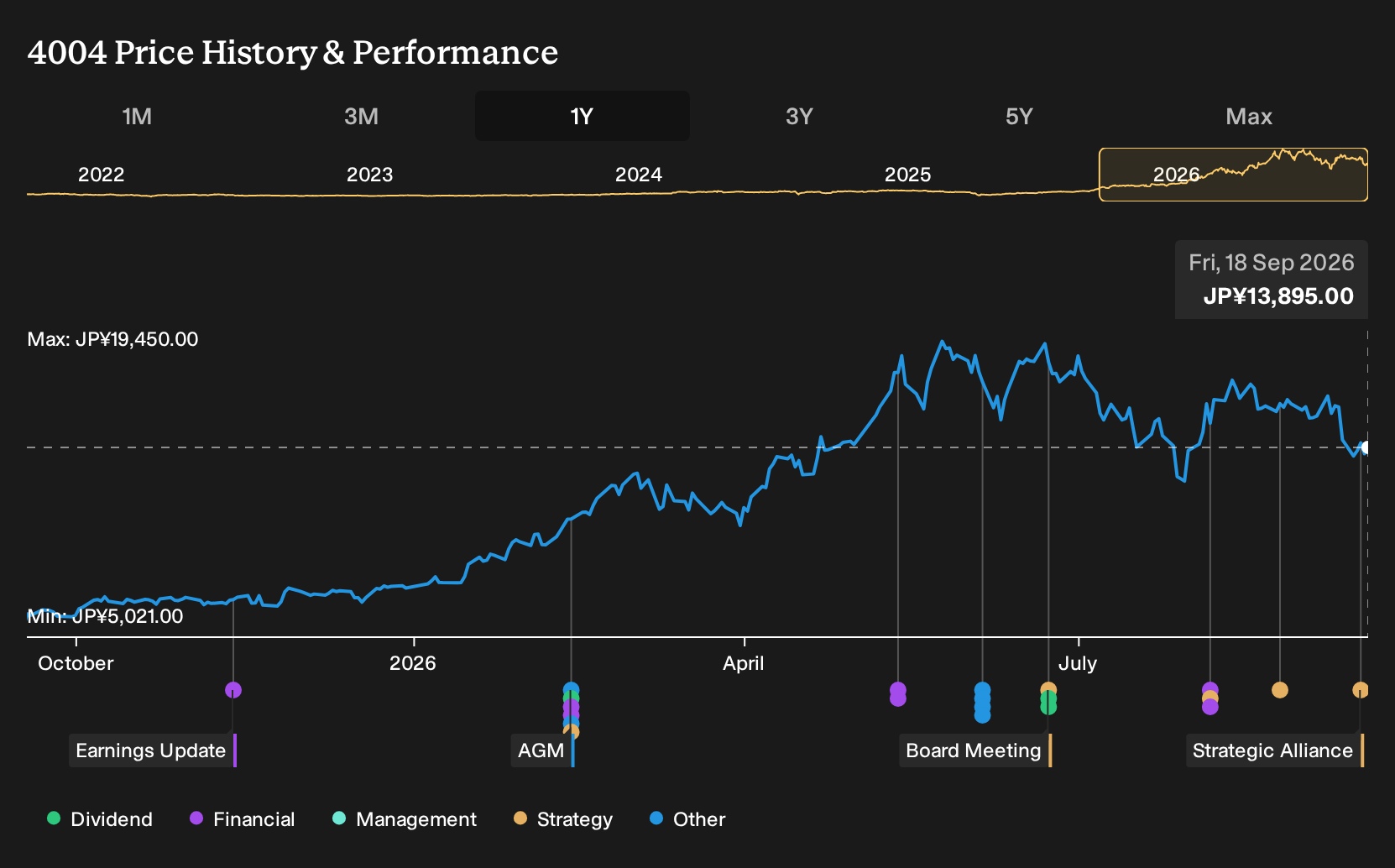This screenshot has height=868, width=1395.
Task: Click the white current-price endpoint dot
Action: pyautogui.click(x=1366, y=447)
